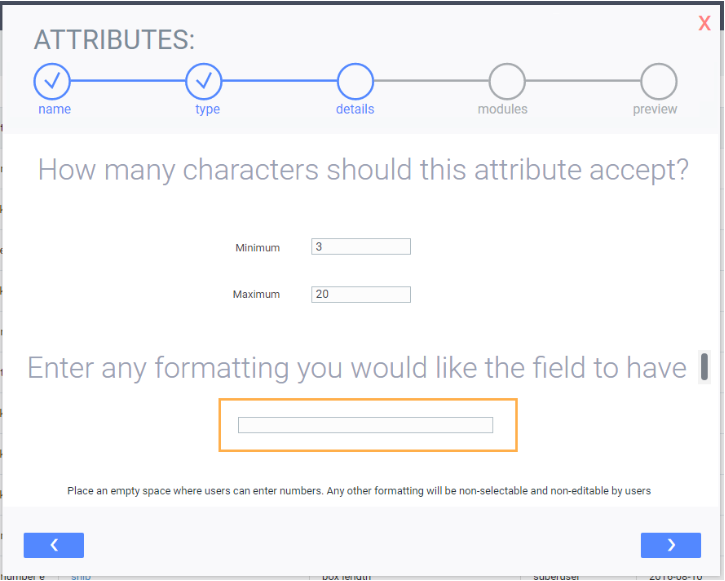This screenshot has height=581, width=725.
Task: Click the 'ATTRIBUTES:' dialog heading
Action: [x=114, y=40]
